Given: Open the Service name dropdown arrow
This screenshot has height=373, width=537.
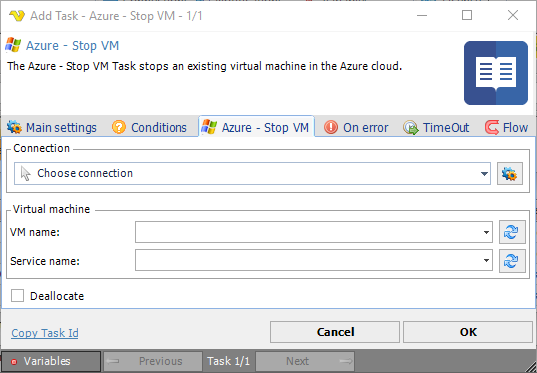Looking at the screenshot, I should click(486, 261).
